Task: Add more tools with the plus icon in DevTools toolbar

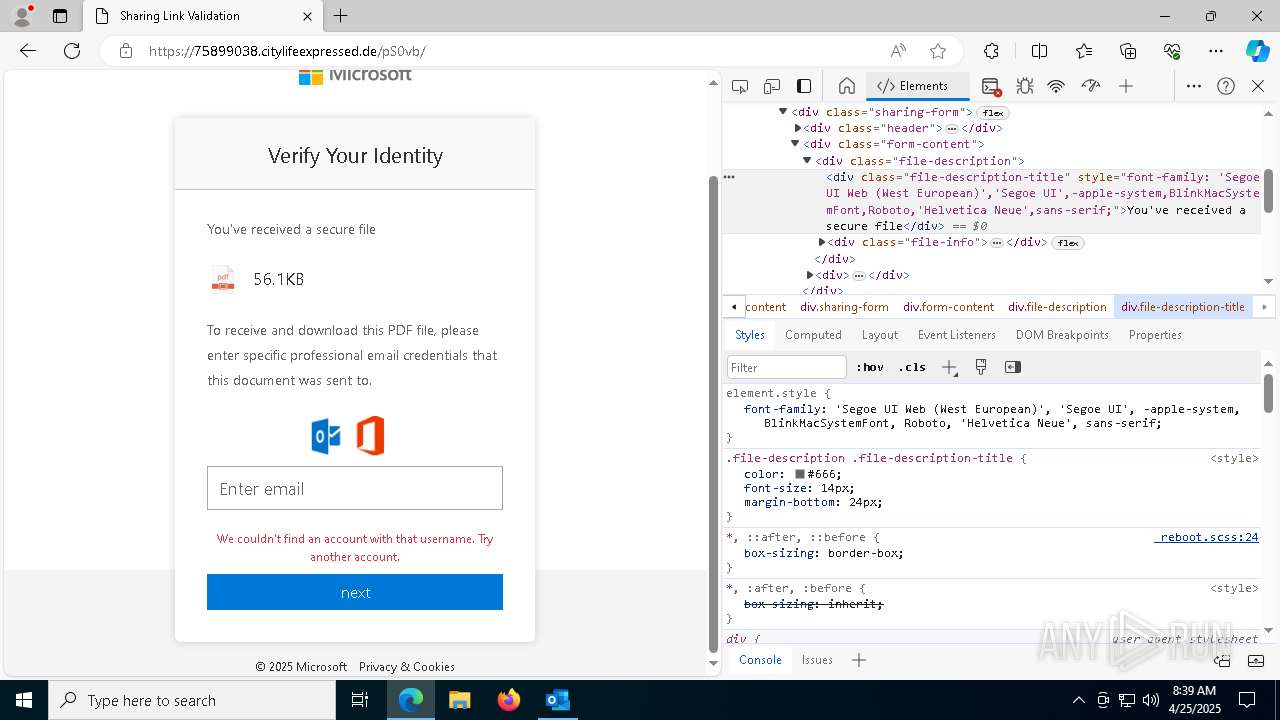Action: (1126, 86)
